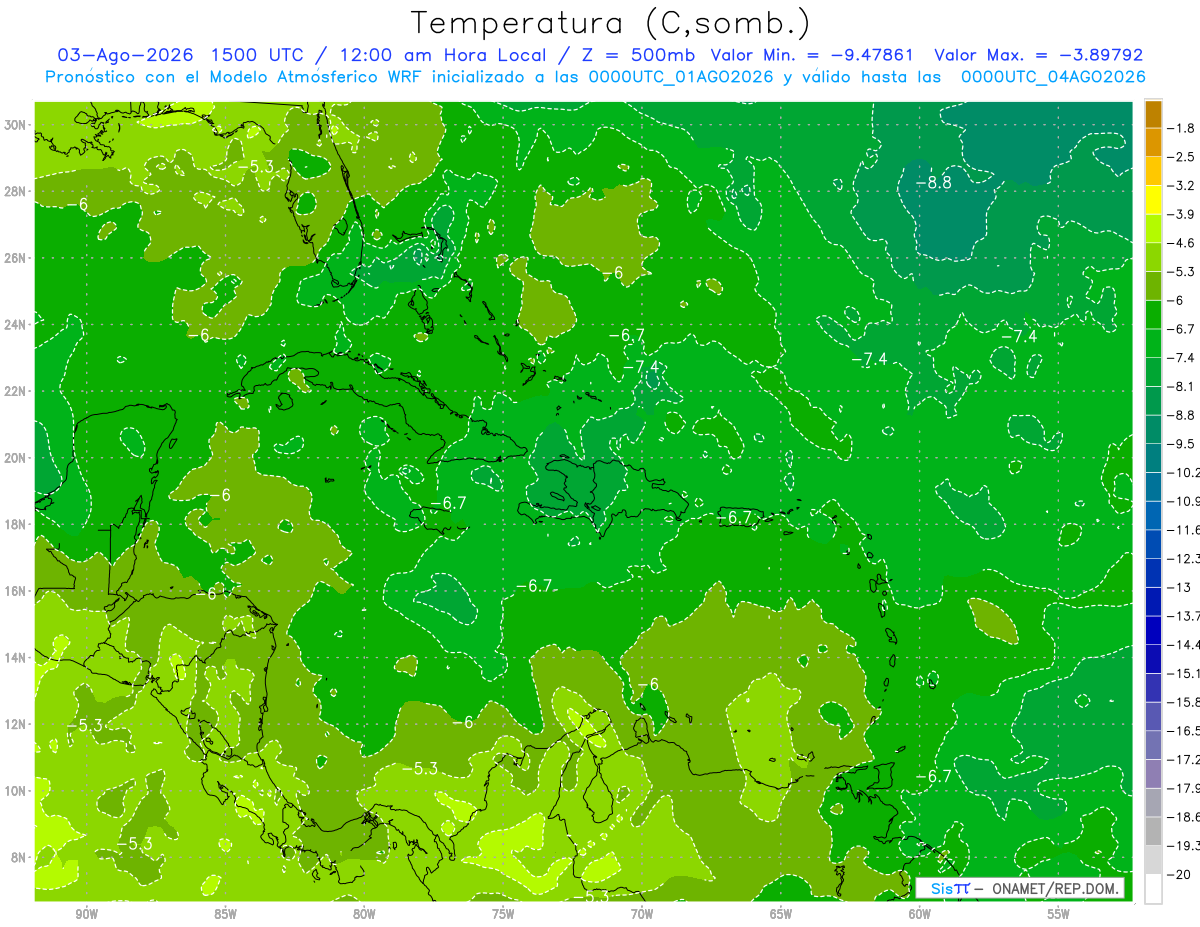
Task: Click the '90W' longitude axis label
Action: 87,913
